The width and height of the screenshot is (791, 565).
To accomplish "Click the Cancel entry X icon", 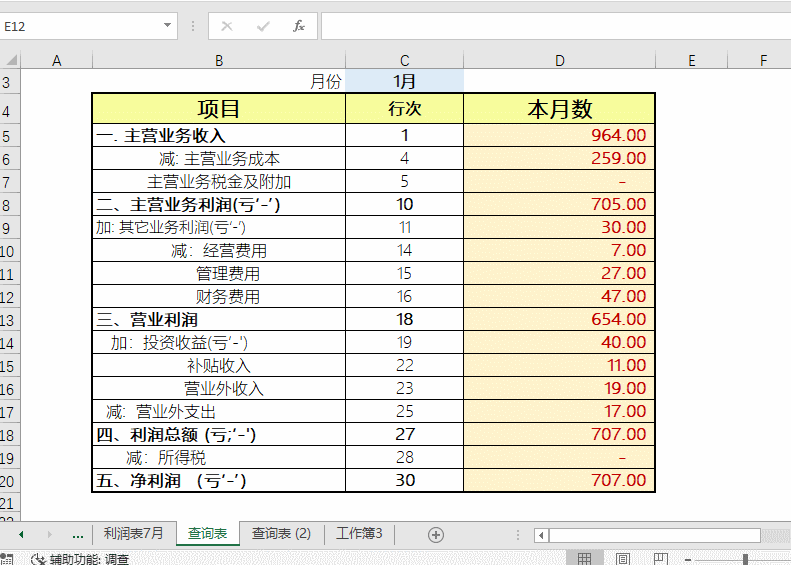I will [227, 26].
